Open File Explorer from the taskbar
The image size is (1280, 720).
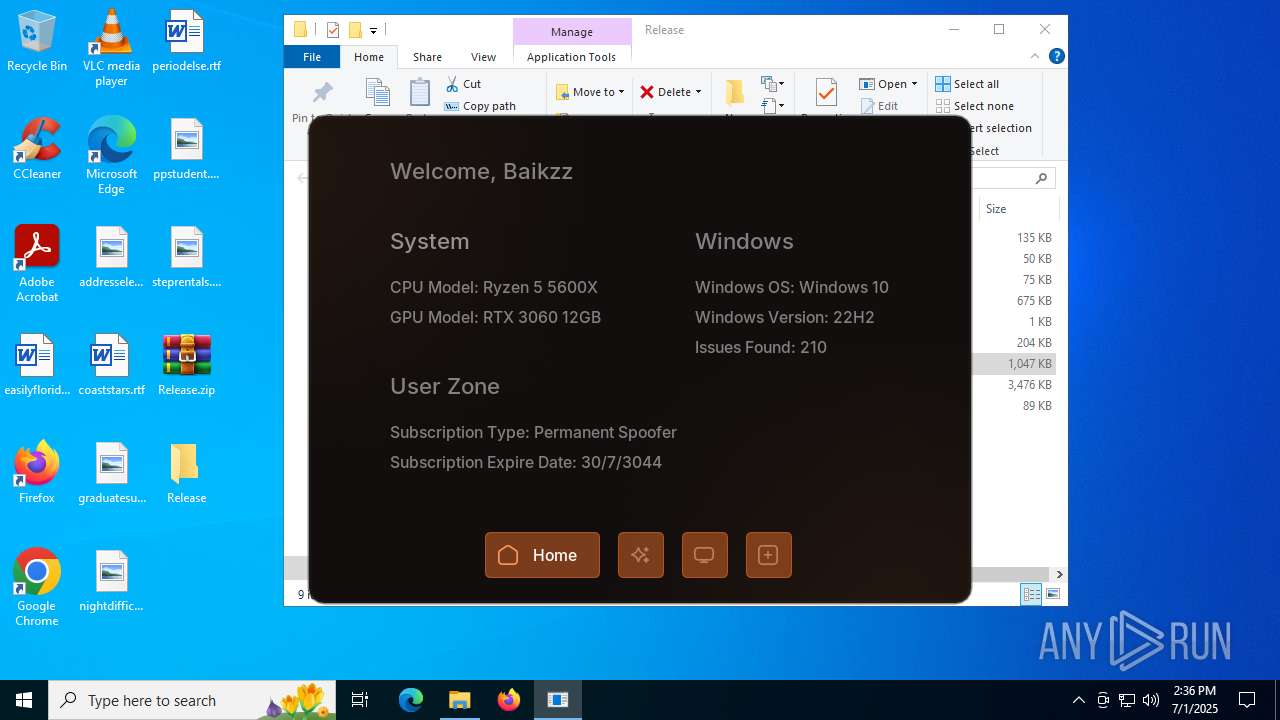coord(459,700)
